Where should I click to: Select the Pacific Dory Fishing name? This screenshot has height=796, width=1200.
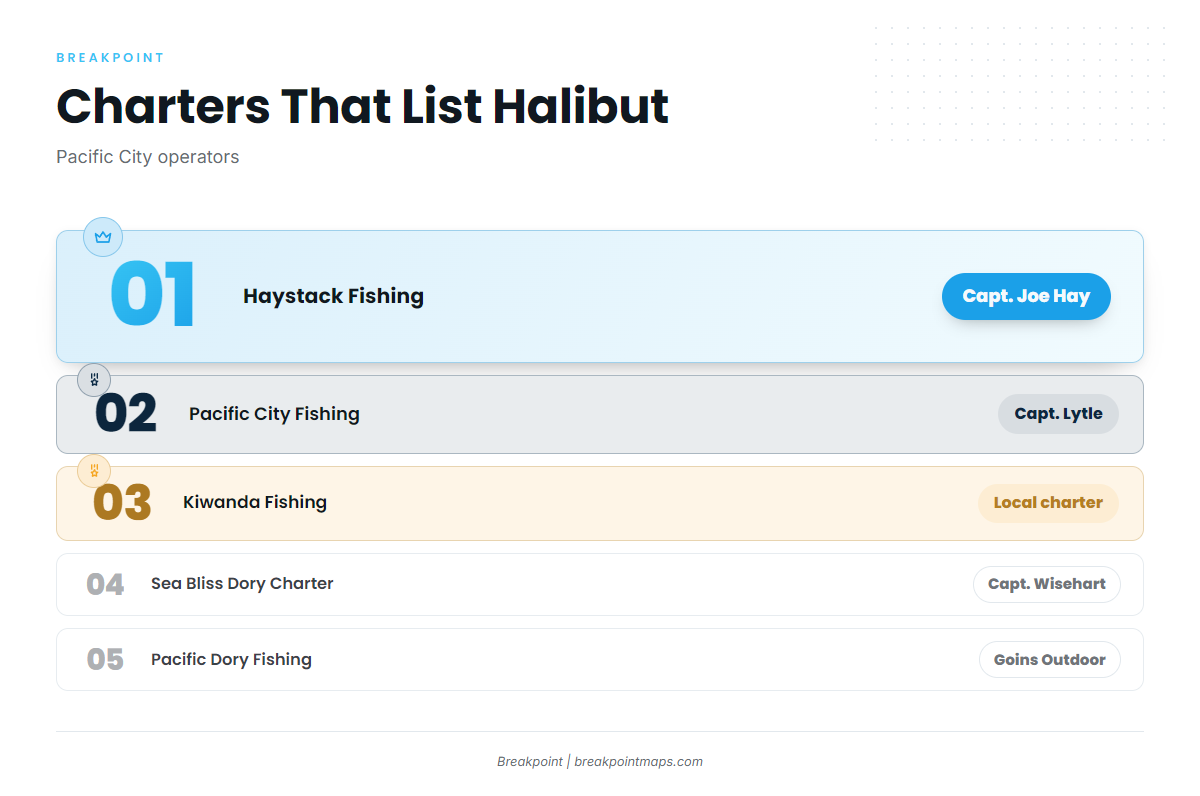click(231, 660)
